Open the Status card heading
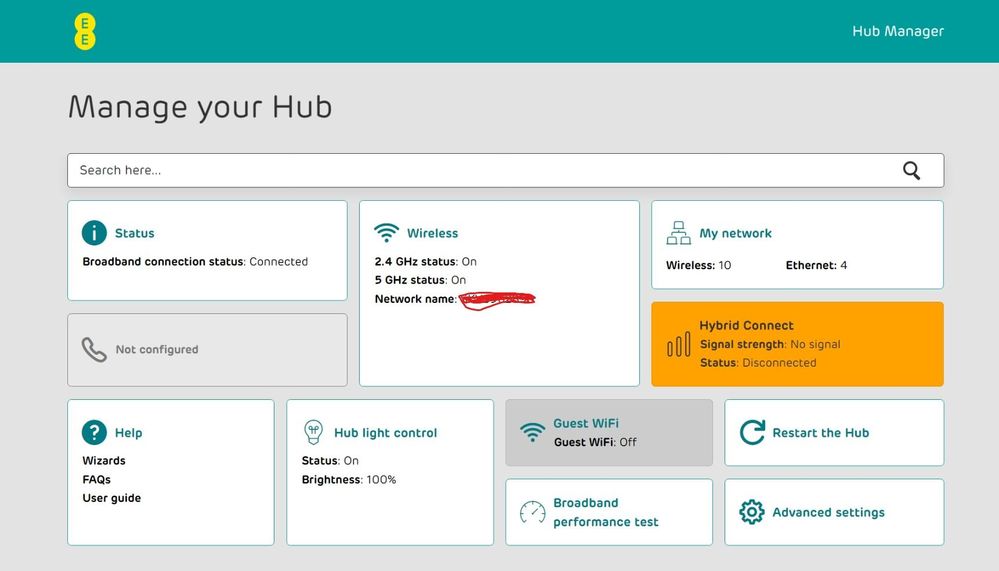999x571 pixels. (x=134, y=233)
